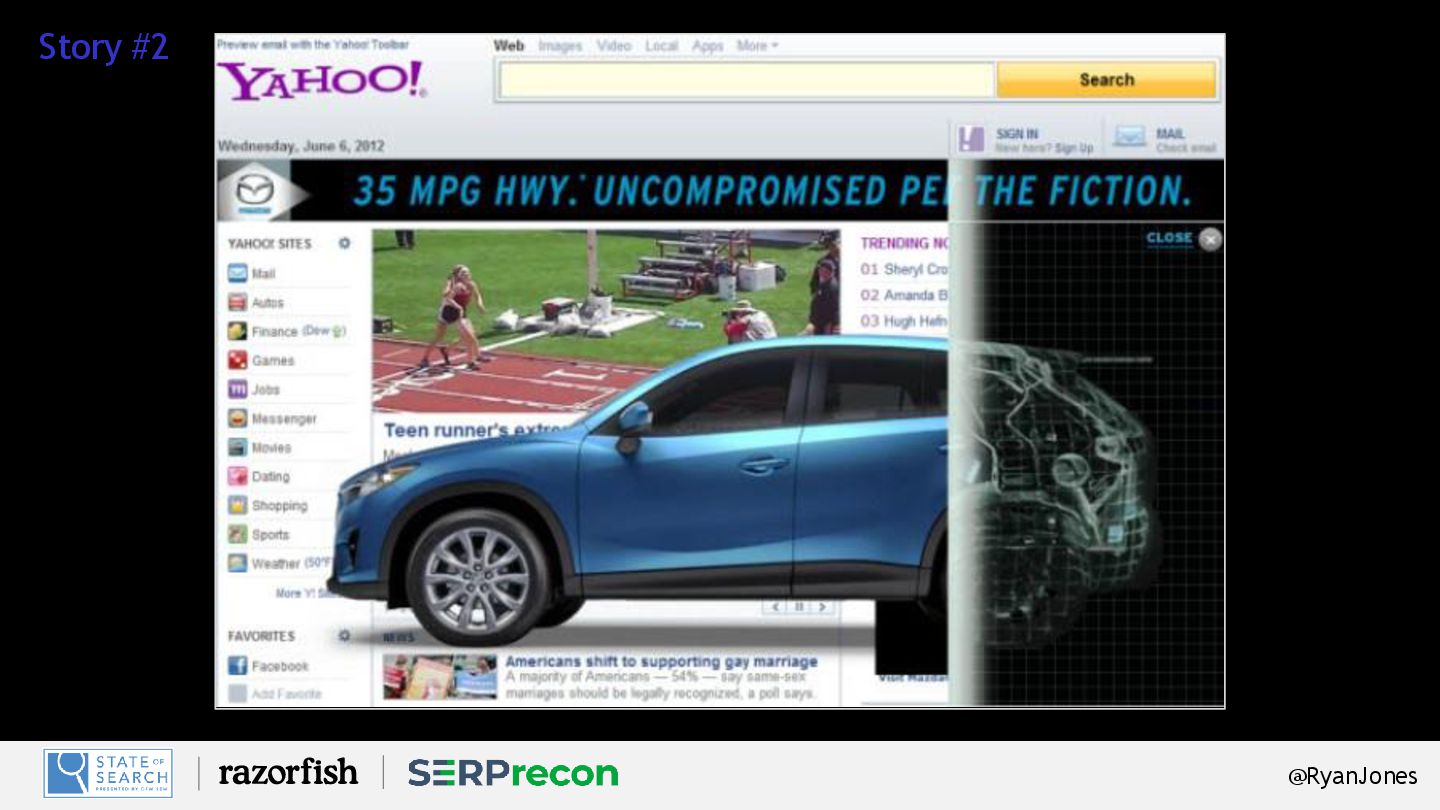Viewport: 1440px width, 810px height.
Task: Click the Yahoo search input field
Action: point(746,80)
